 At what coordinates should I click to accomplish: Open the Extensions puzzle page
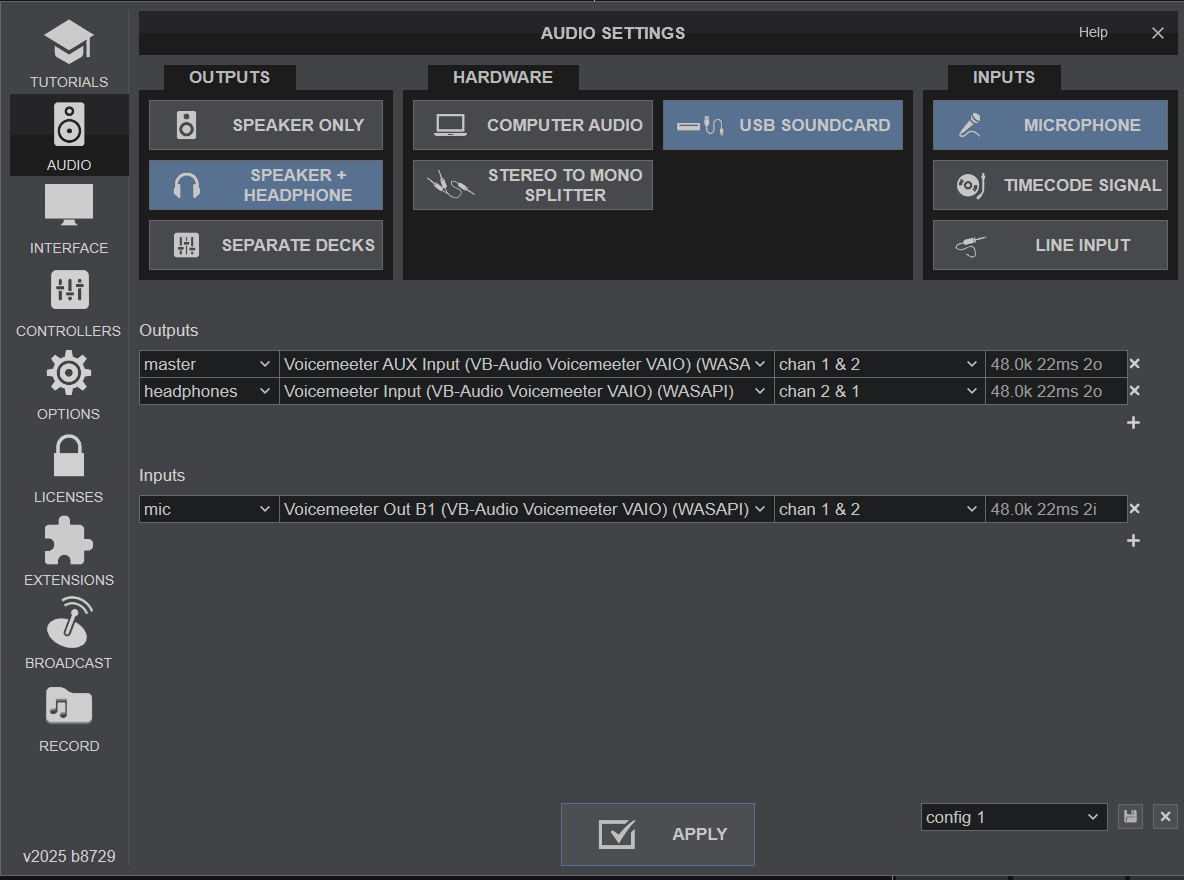[x=69, y=552]
